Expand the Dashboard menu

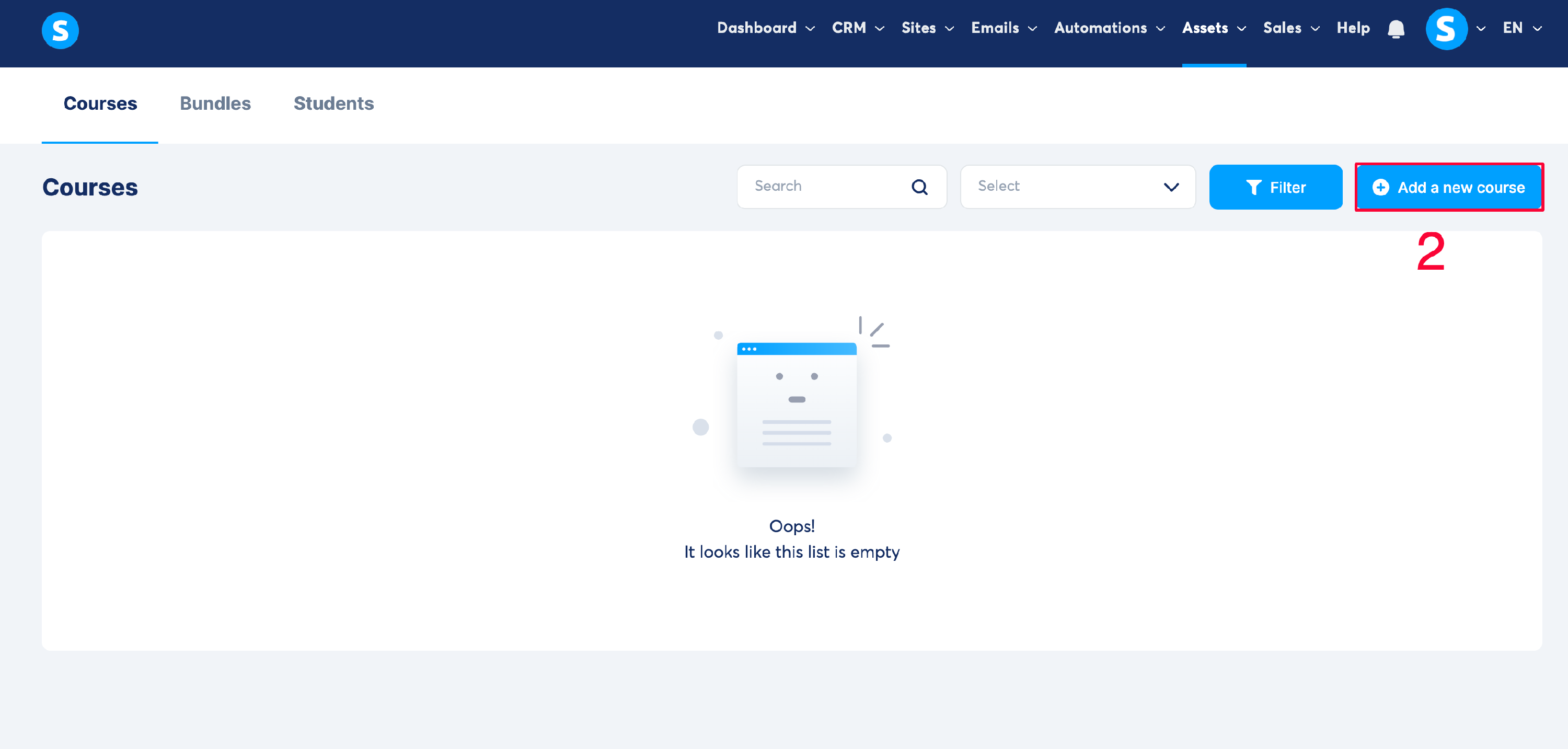[765, 28]
